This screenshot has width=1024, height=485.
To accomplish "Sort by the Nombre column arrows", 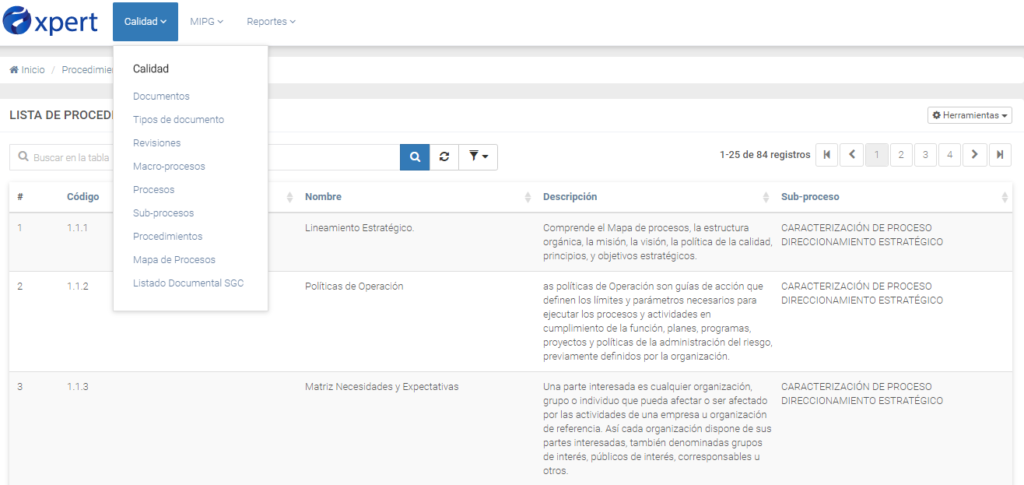I will click(x=528, y=197).
